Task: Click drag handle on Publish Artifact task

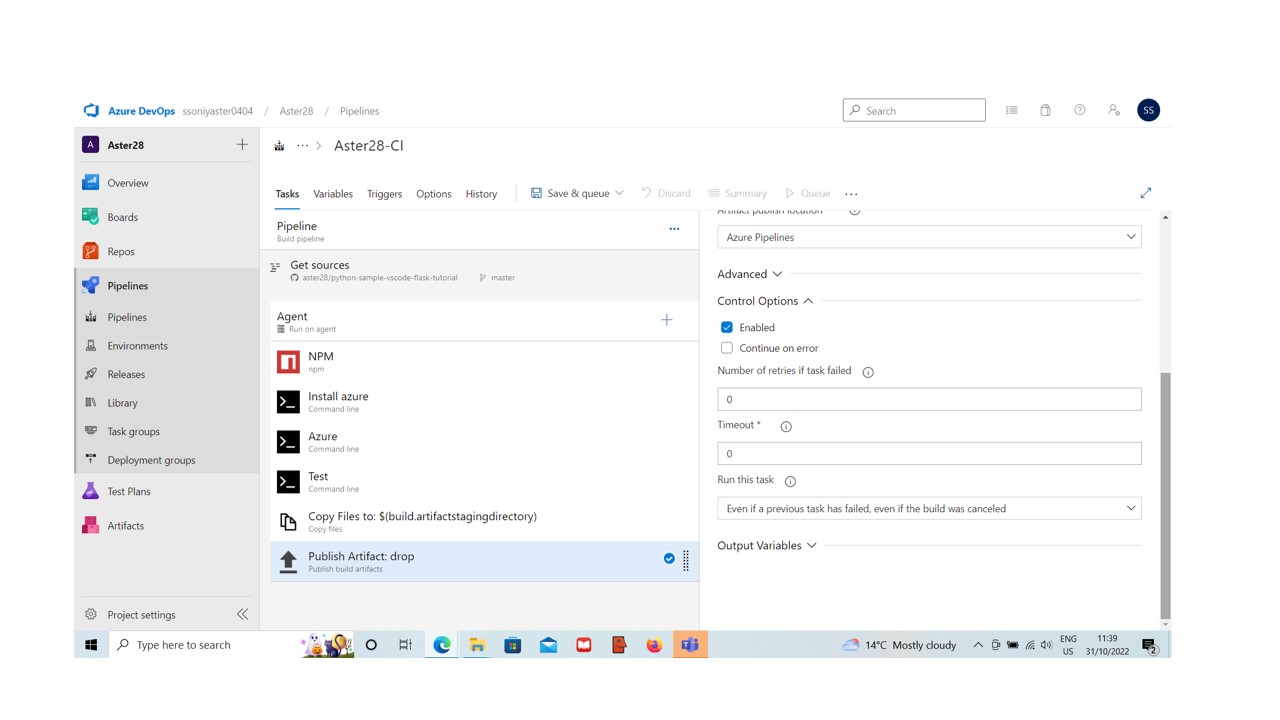Action: [x=686, y=561]
